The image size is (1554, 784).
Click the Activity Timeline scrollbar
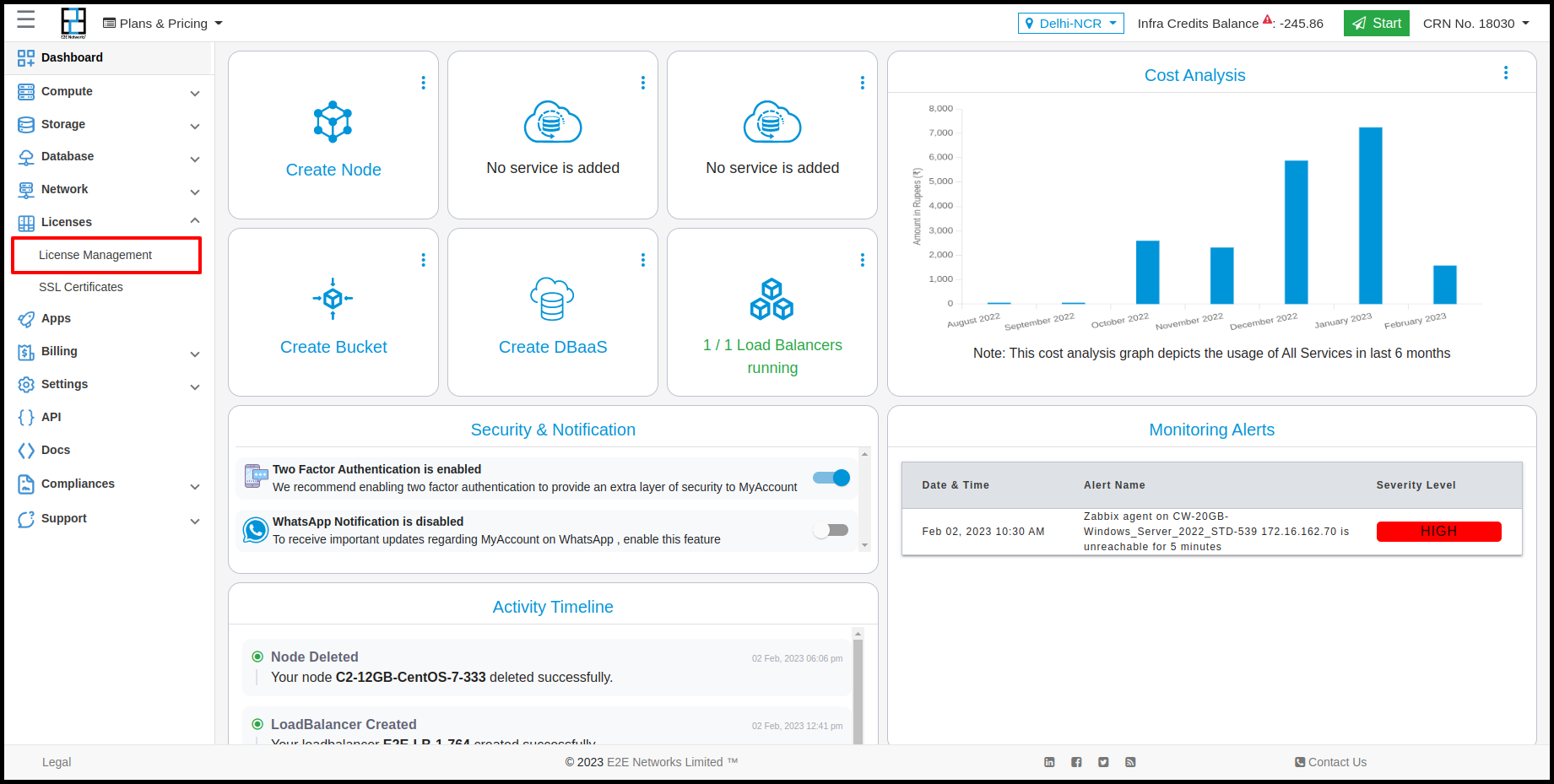pyautogui.click(x=858, y=690)
